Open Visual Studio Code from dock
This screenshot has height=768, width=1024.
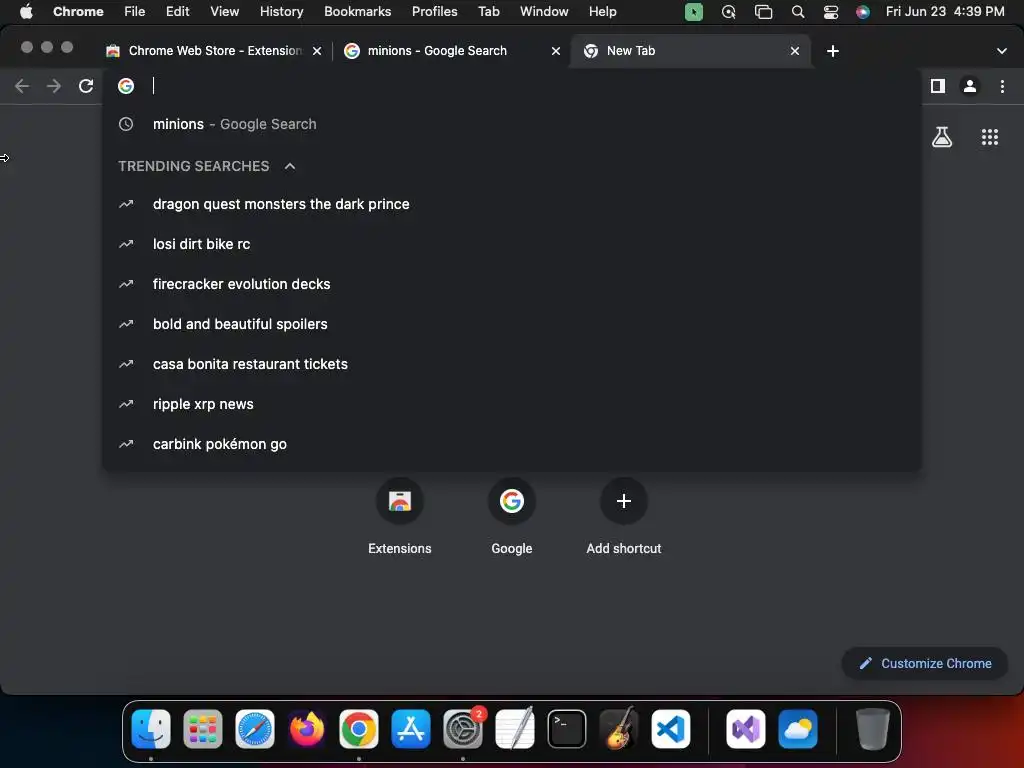point(671,729)
